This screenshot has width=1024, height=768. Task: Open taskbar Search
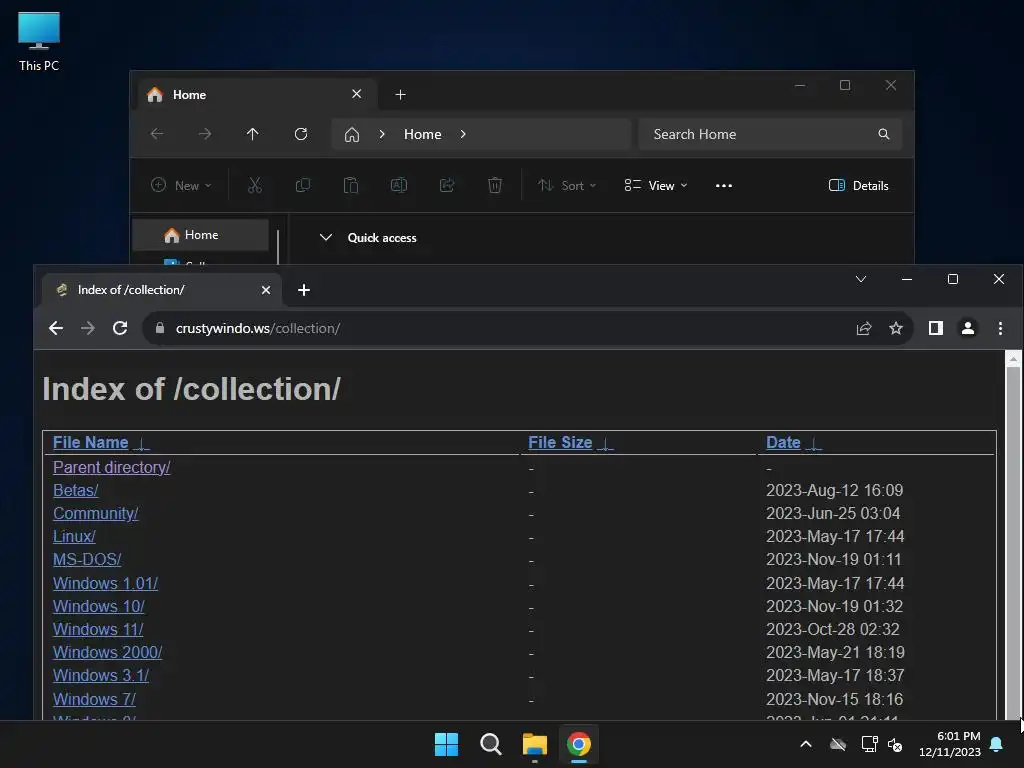[490, 744]
